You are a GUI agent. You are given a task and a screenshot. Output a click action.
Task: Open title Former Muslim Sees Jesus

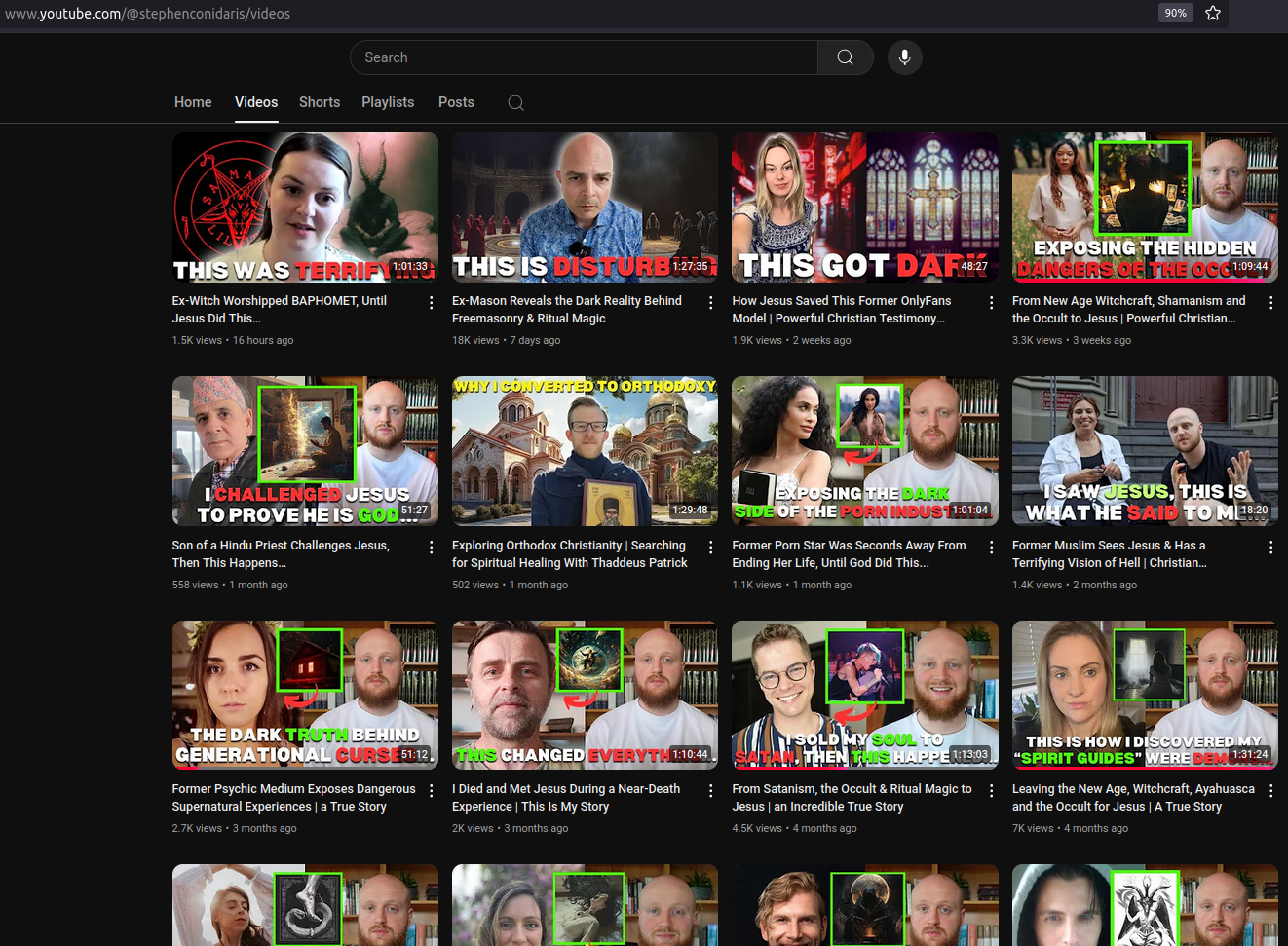pos(1110,554)
